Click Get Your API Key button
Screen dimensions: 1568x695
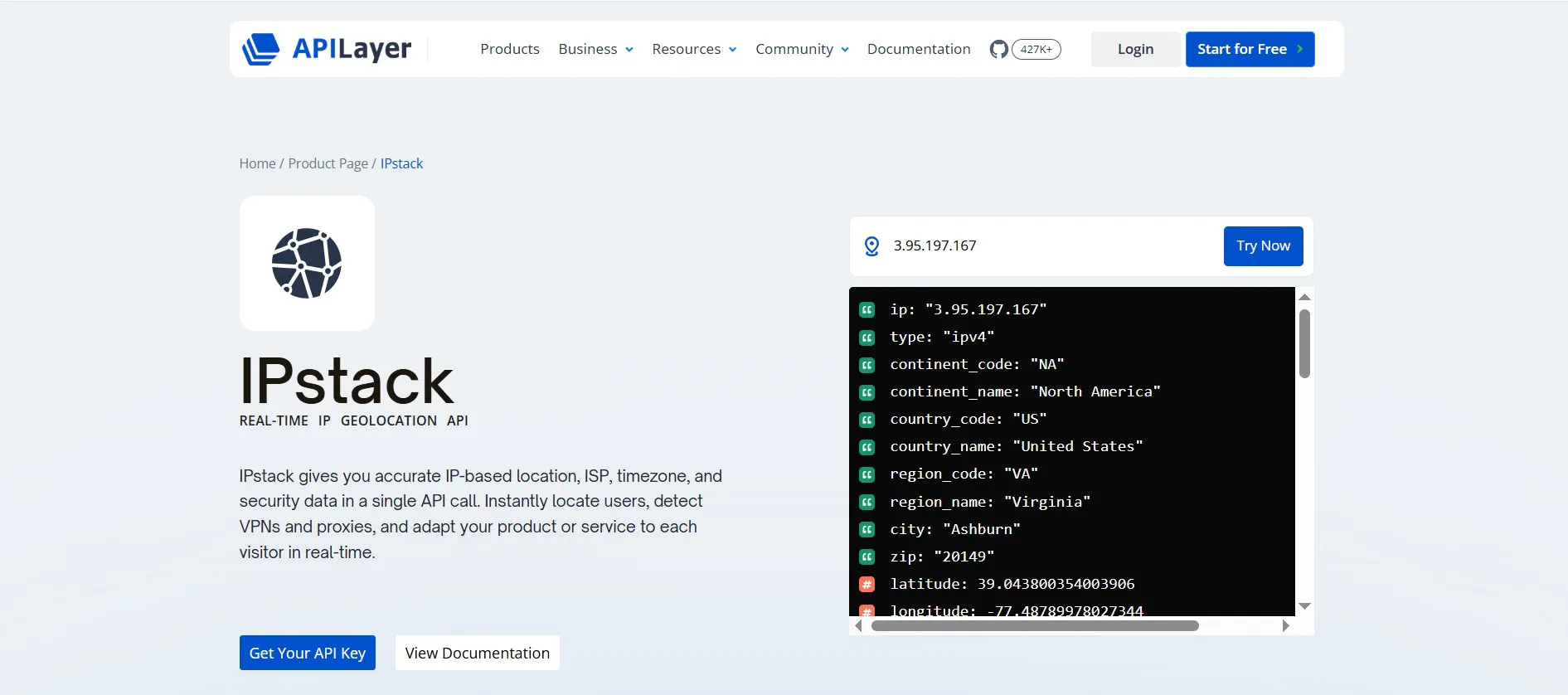click(308, 653)
